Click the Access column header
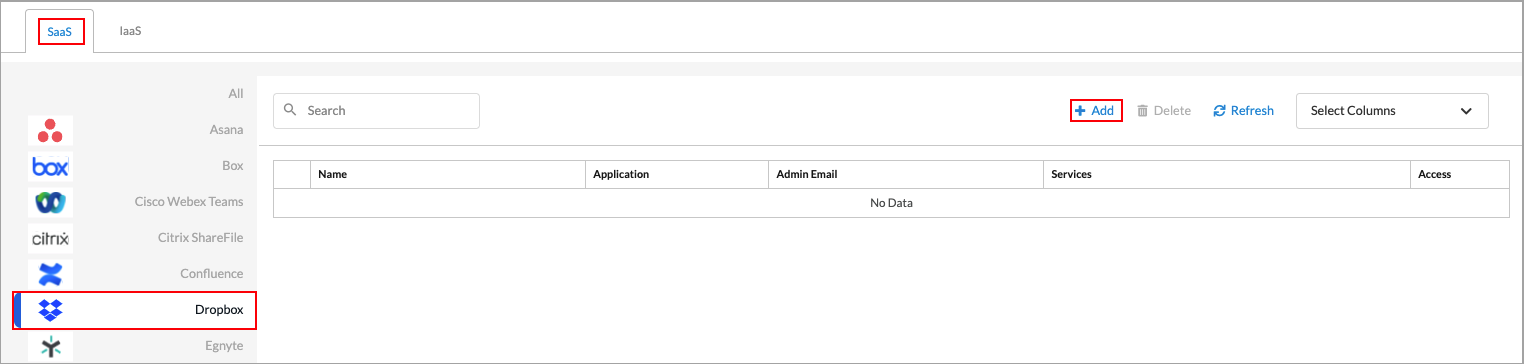 (x=1460, y=174)
